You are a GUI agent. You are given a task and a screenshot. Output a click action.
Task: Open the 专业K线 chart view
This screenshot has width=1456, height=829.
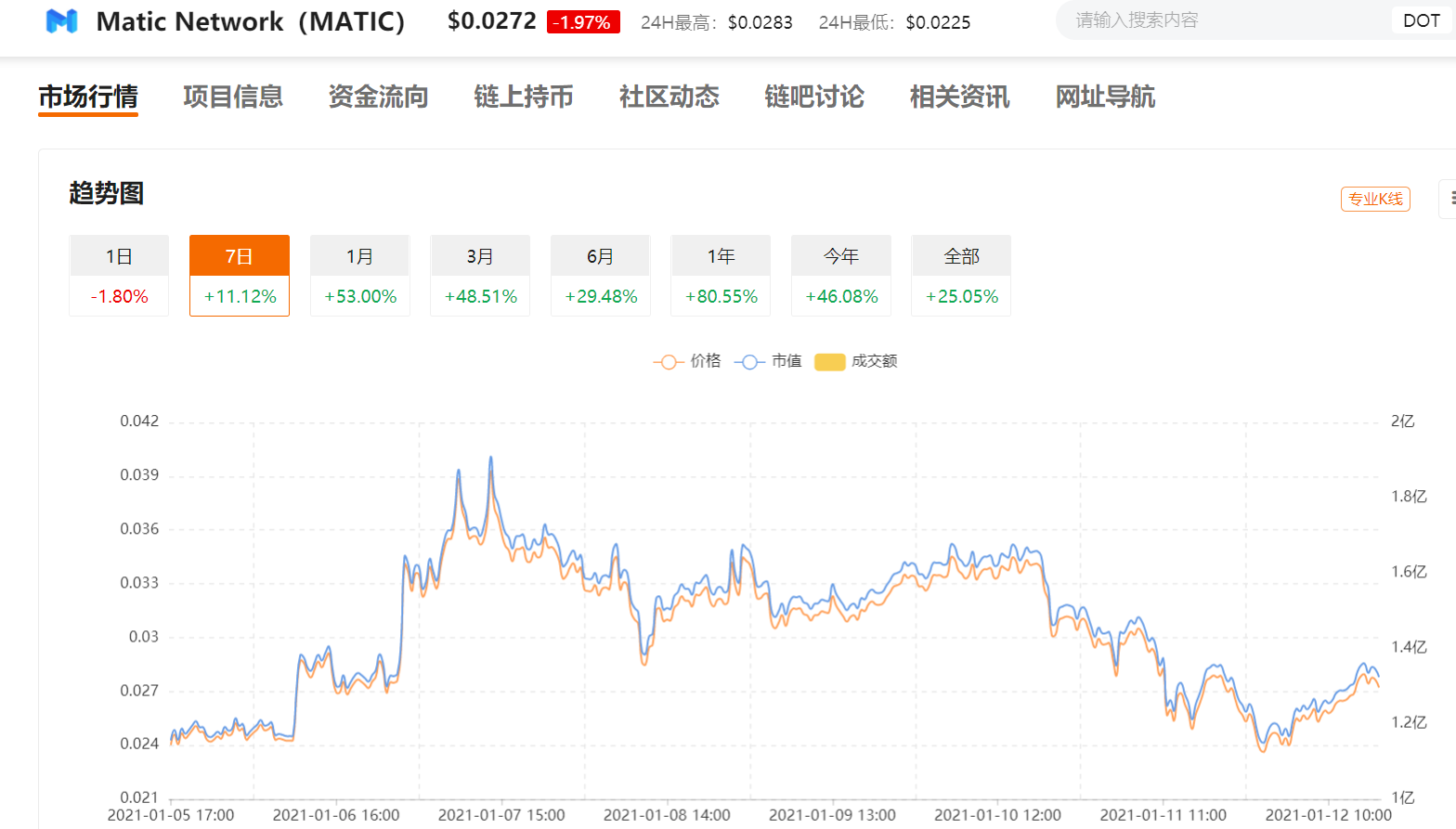click(x=1375, y=199)
